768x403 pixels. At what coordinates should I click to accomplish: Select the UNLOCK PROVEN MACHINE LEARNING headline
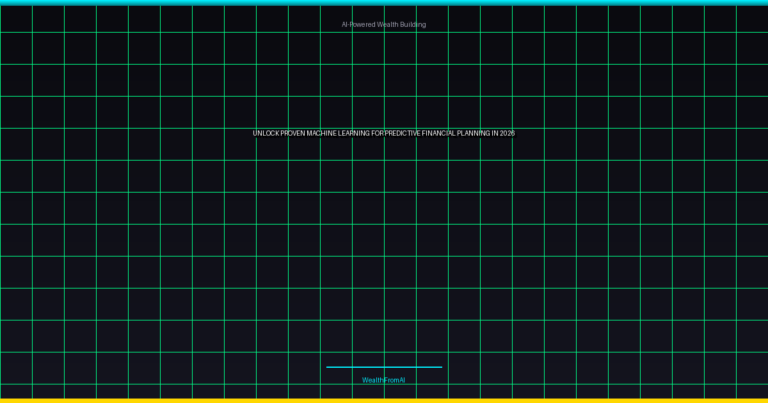pyautogui.click(x=383, y=133)
